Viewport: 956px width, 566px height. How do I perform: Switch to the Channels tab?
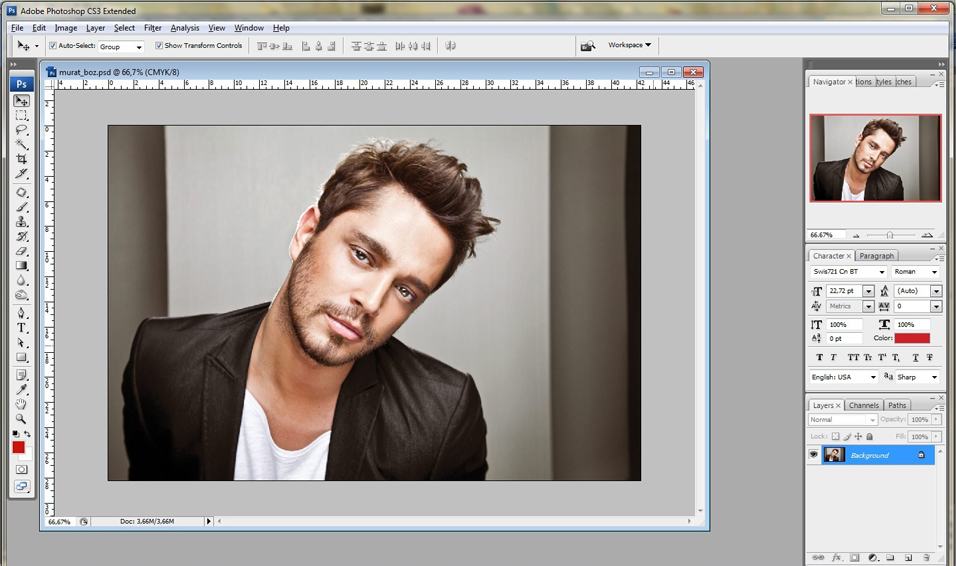click(863, 405)
